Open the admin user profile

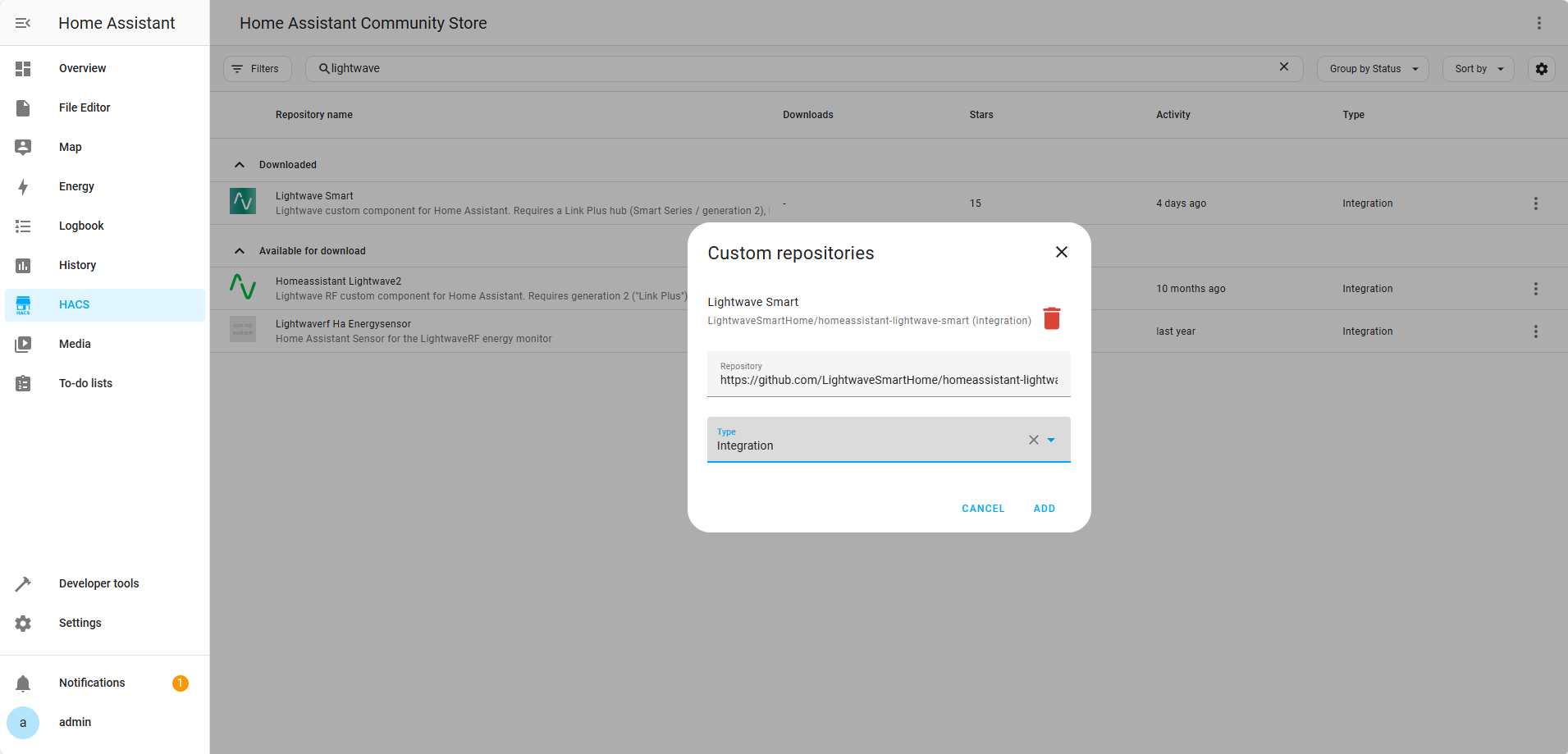point(75,722)
